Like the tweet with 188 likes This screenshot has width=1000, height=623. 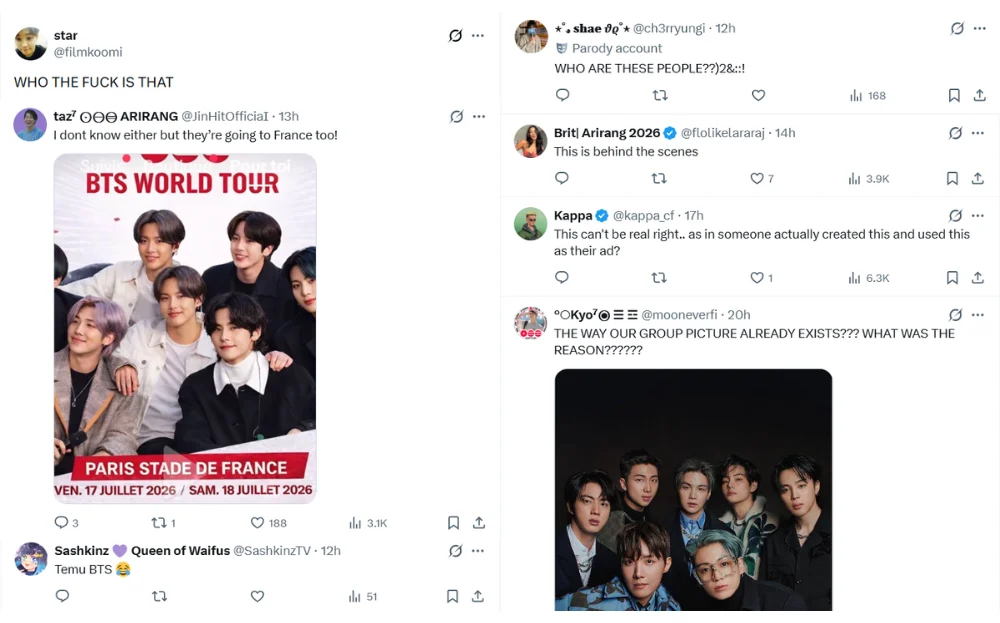click(x=257, y=522)
